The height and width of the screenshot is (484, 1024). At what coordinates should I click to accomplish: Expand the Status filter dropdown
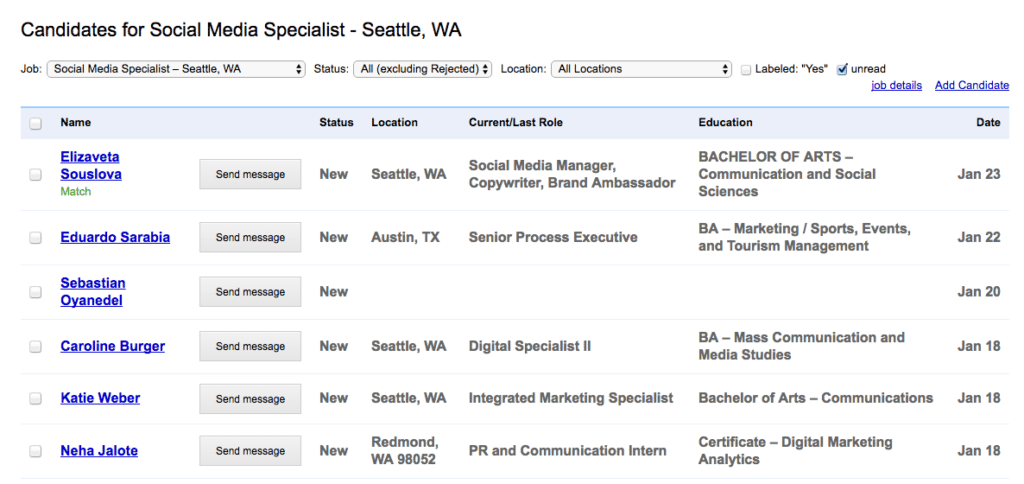(x=423, y=69)
